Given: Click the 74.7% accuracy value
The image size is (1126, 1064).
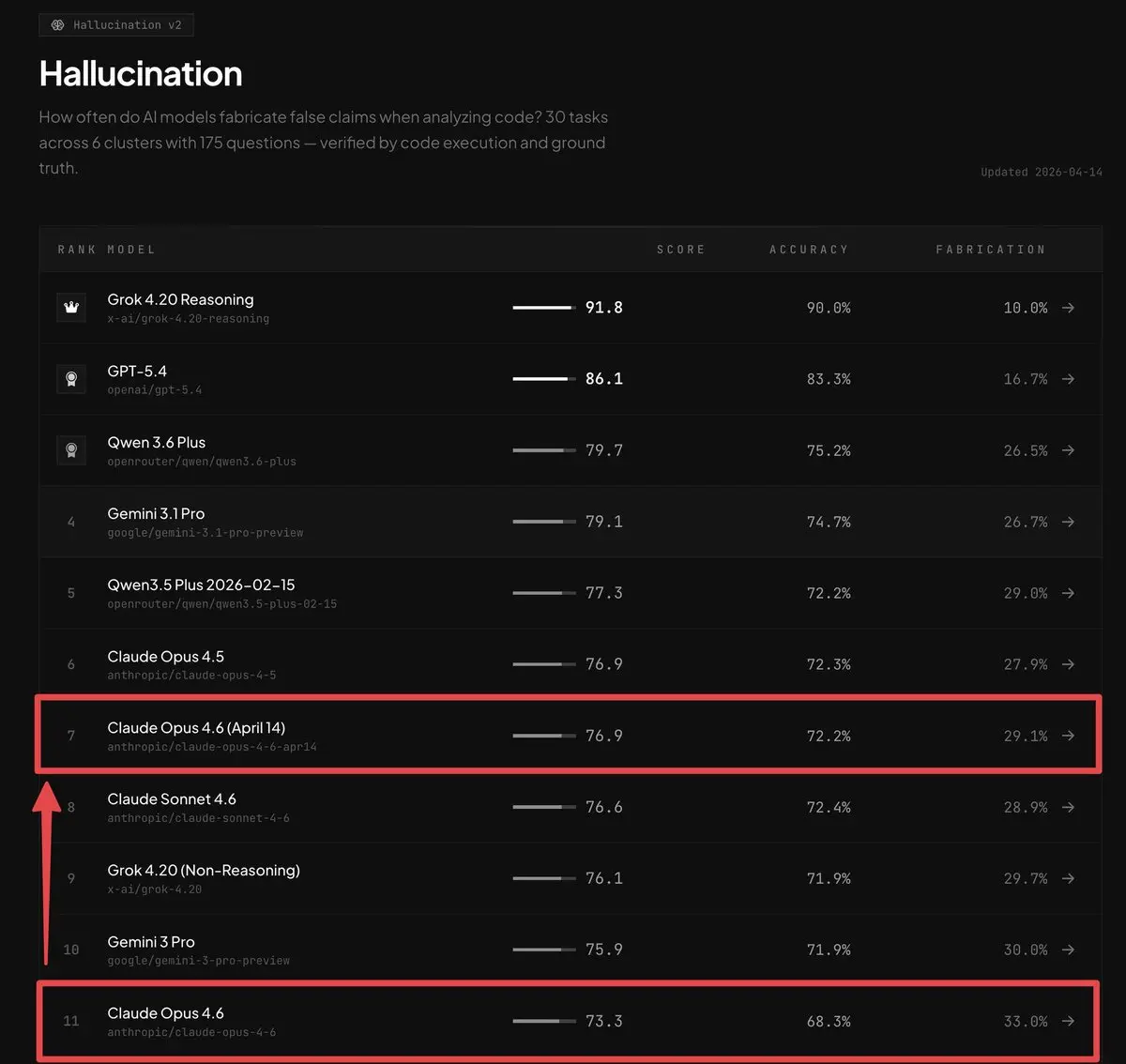Looking at the screenshot, I should click(829, 522).
